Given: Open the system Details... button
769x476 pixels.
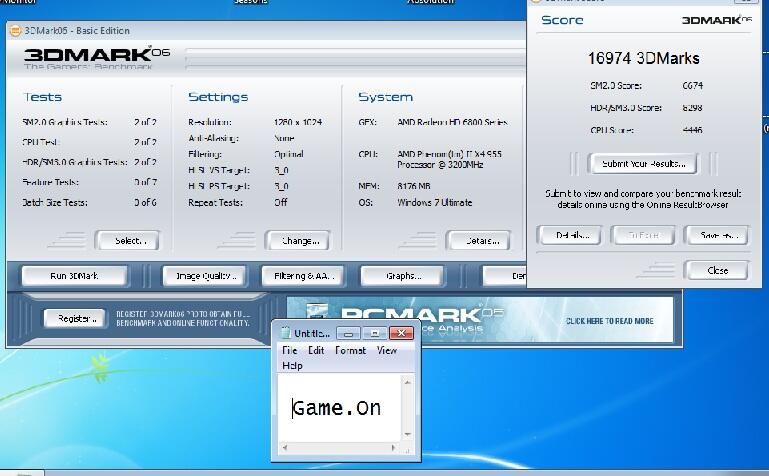Looking at the screenshot, I should (478, 240).
